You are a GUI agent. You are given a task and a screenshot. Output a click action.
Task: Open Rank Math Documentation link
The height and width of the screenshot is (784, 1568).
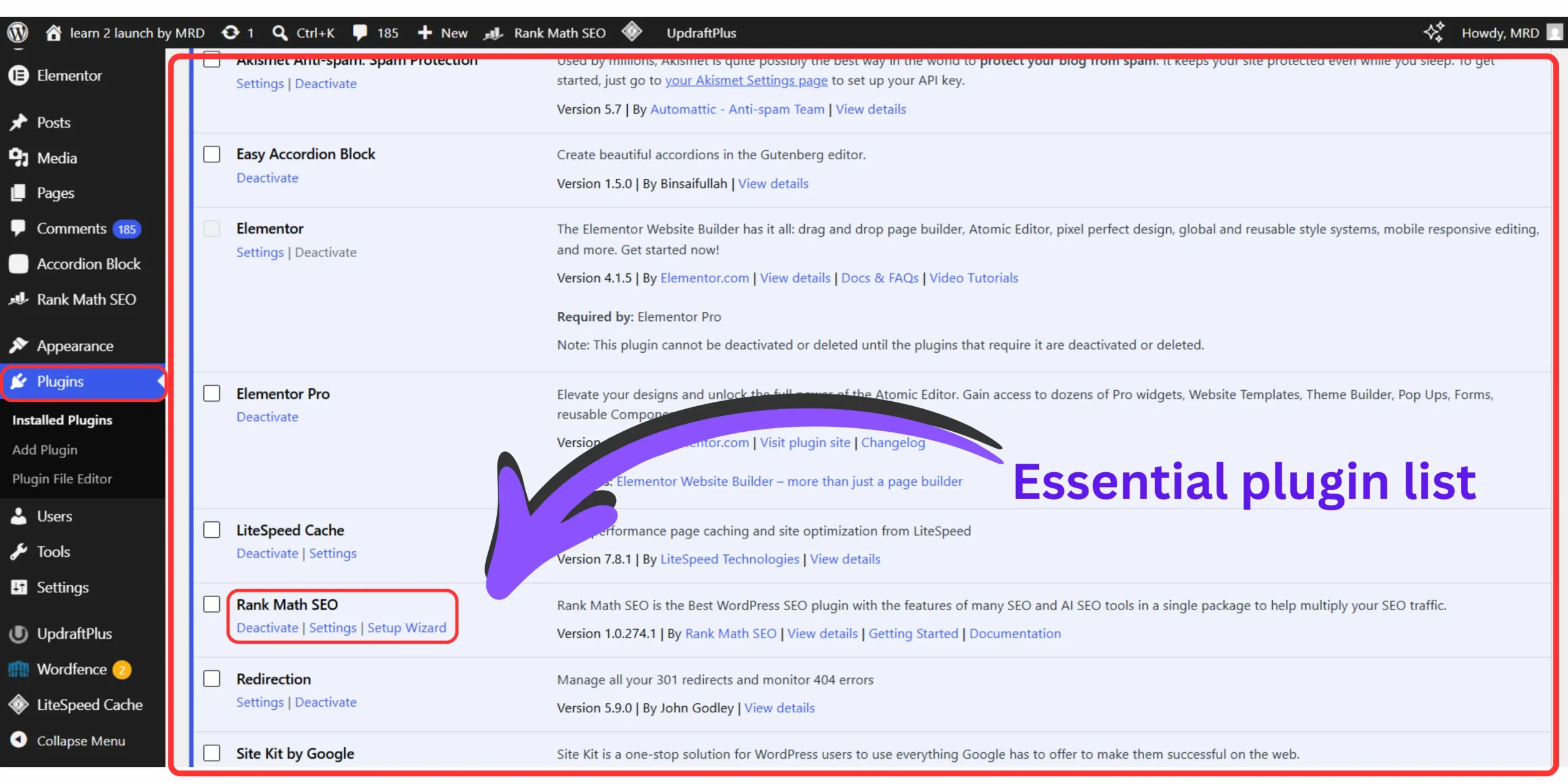[1015, 633]
